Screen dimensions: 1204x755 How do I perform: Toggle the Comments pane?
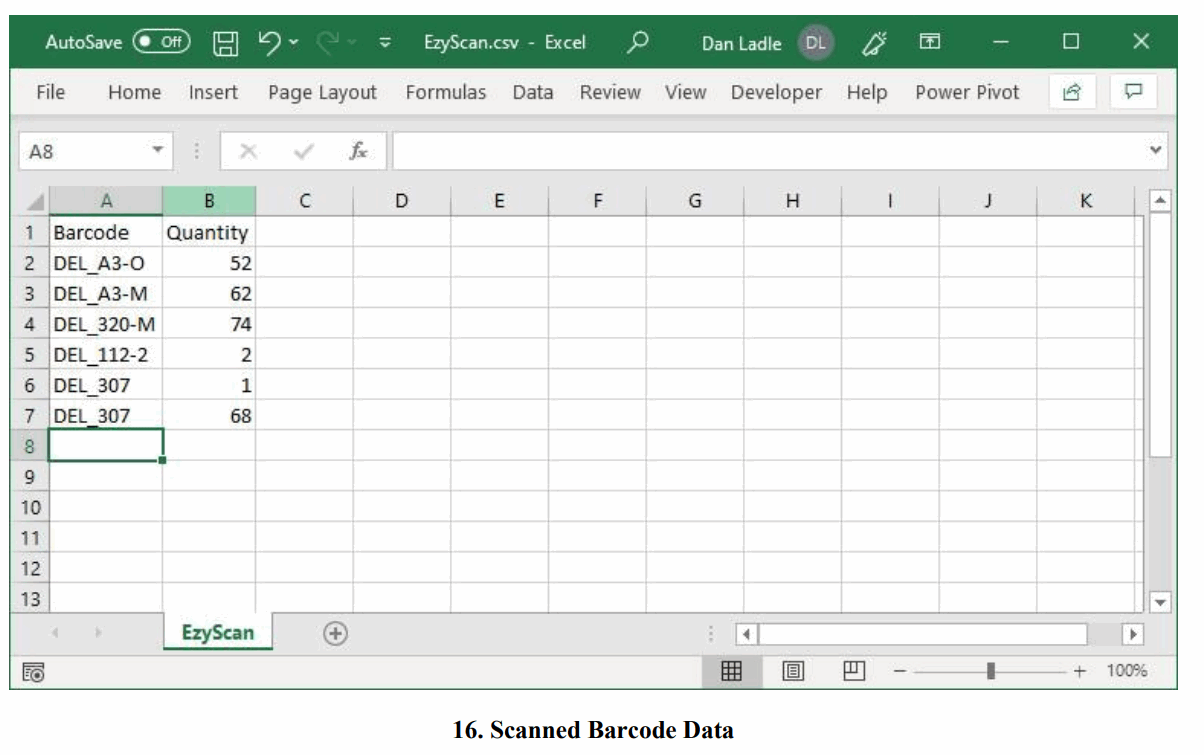tap(1135, 92)
